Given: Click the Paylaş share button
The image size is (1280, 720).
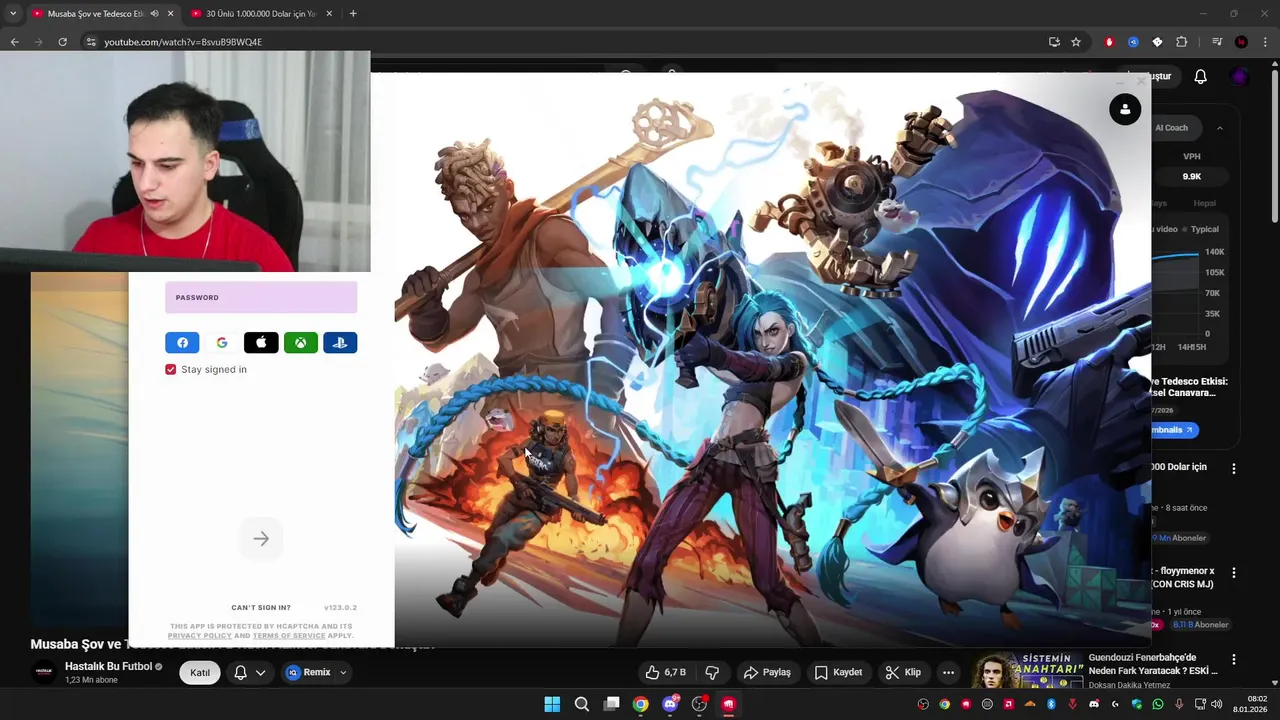Looking at the screenshot, I should pyautogui.click(x=767, y=672).
